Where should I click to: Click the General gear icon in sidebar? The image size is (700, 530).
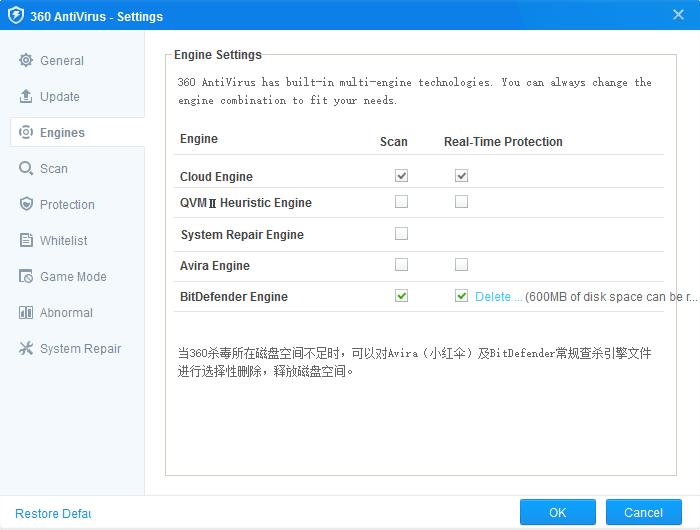click(x=26, y=61)
